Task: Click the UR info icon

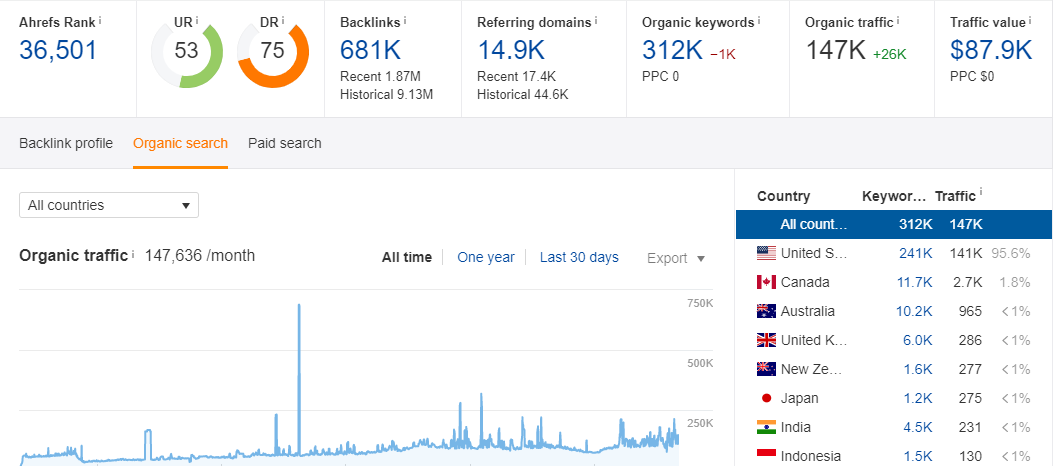Action: click(x=197, y=21)
